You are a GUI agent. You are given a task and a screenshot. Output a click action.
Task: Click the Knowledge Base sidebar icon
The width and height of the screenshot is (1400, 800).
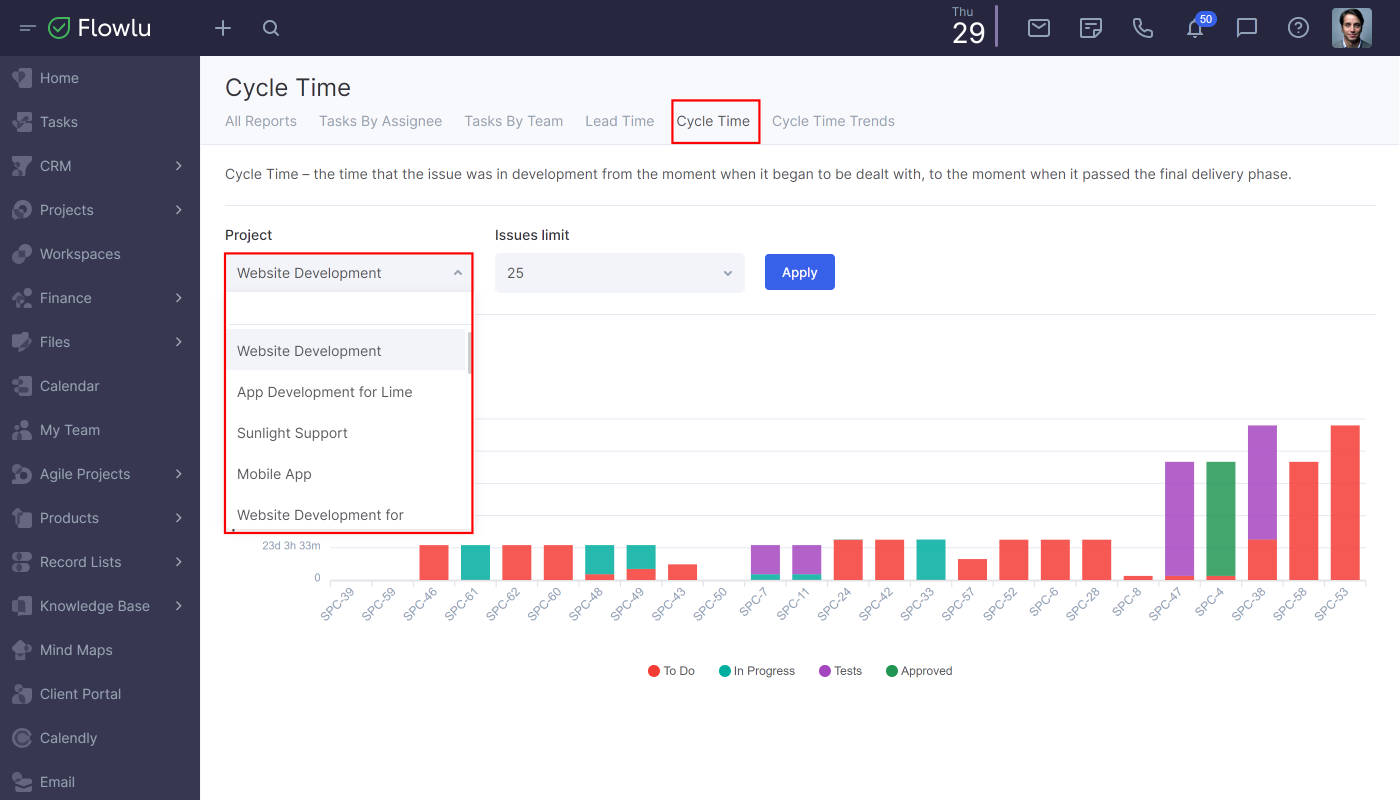tap(22, 606)
